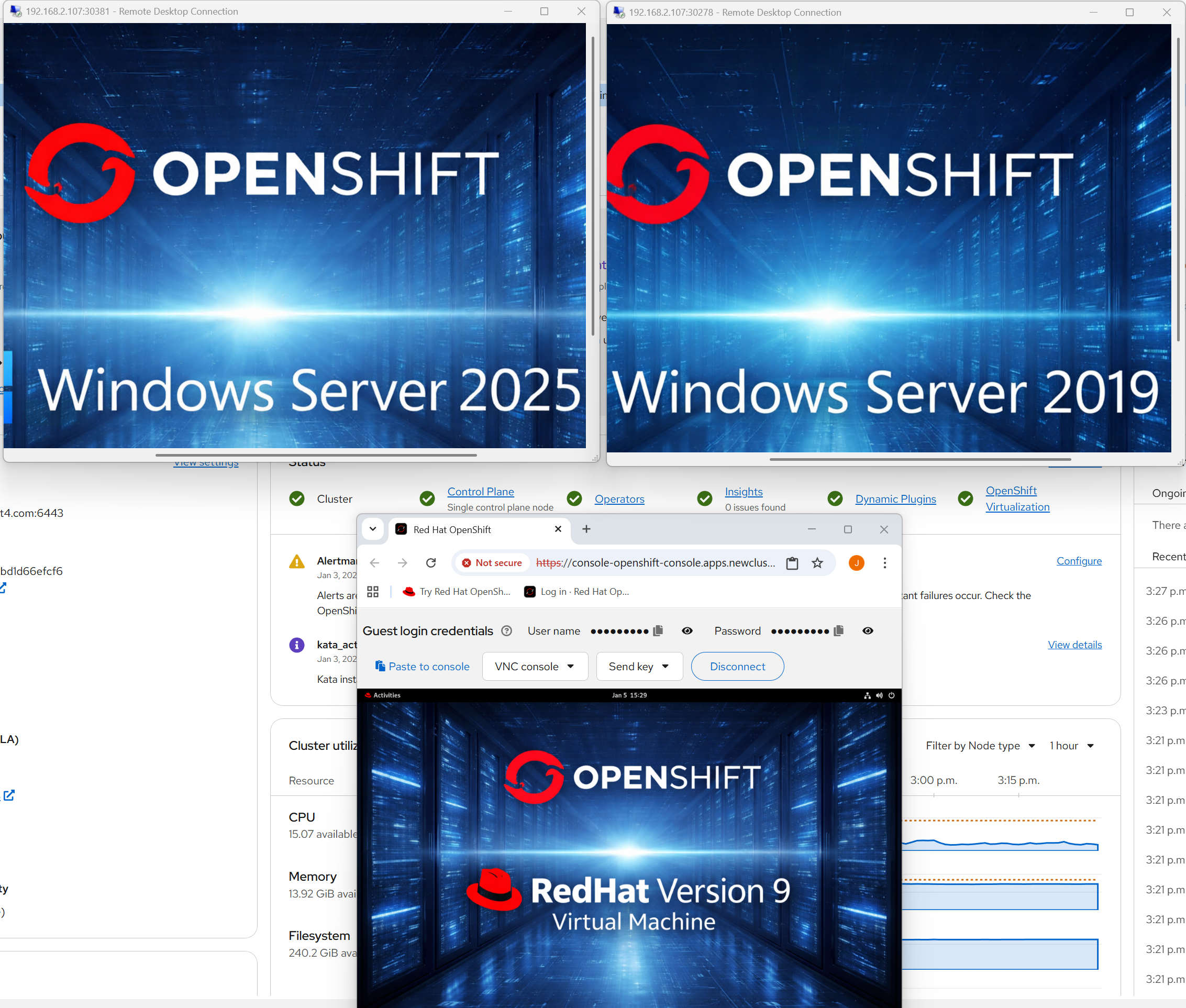The height and width of the screenshot is (1008, 1186).
Task: Open a new browser tab
Action: pyautogui.click(x=586, y=529)
